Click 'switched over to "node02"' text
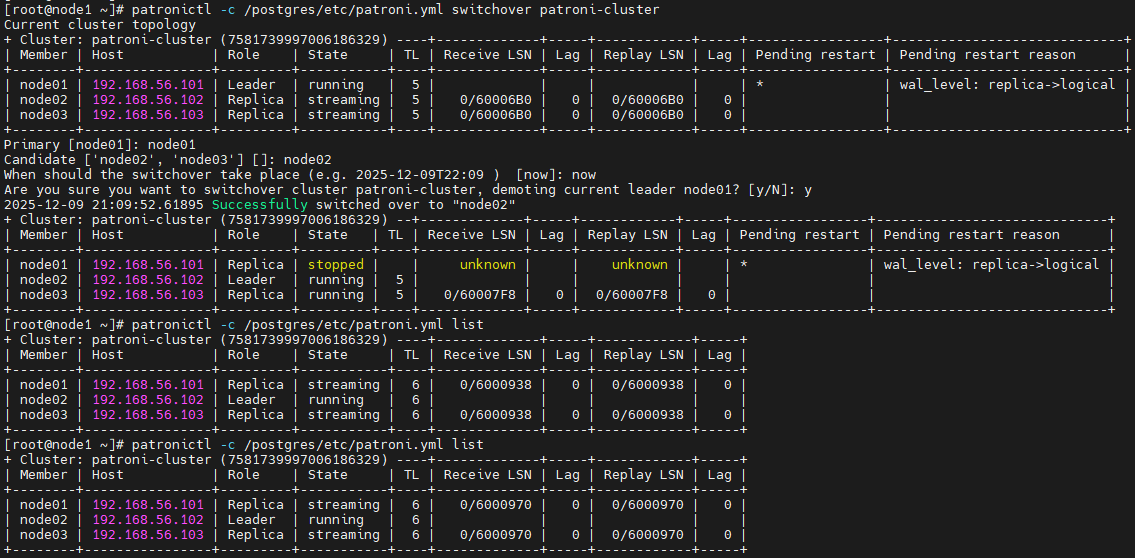 pos(415,205)
